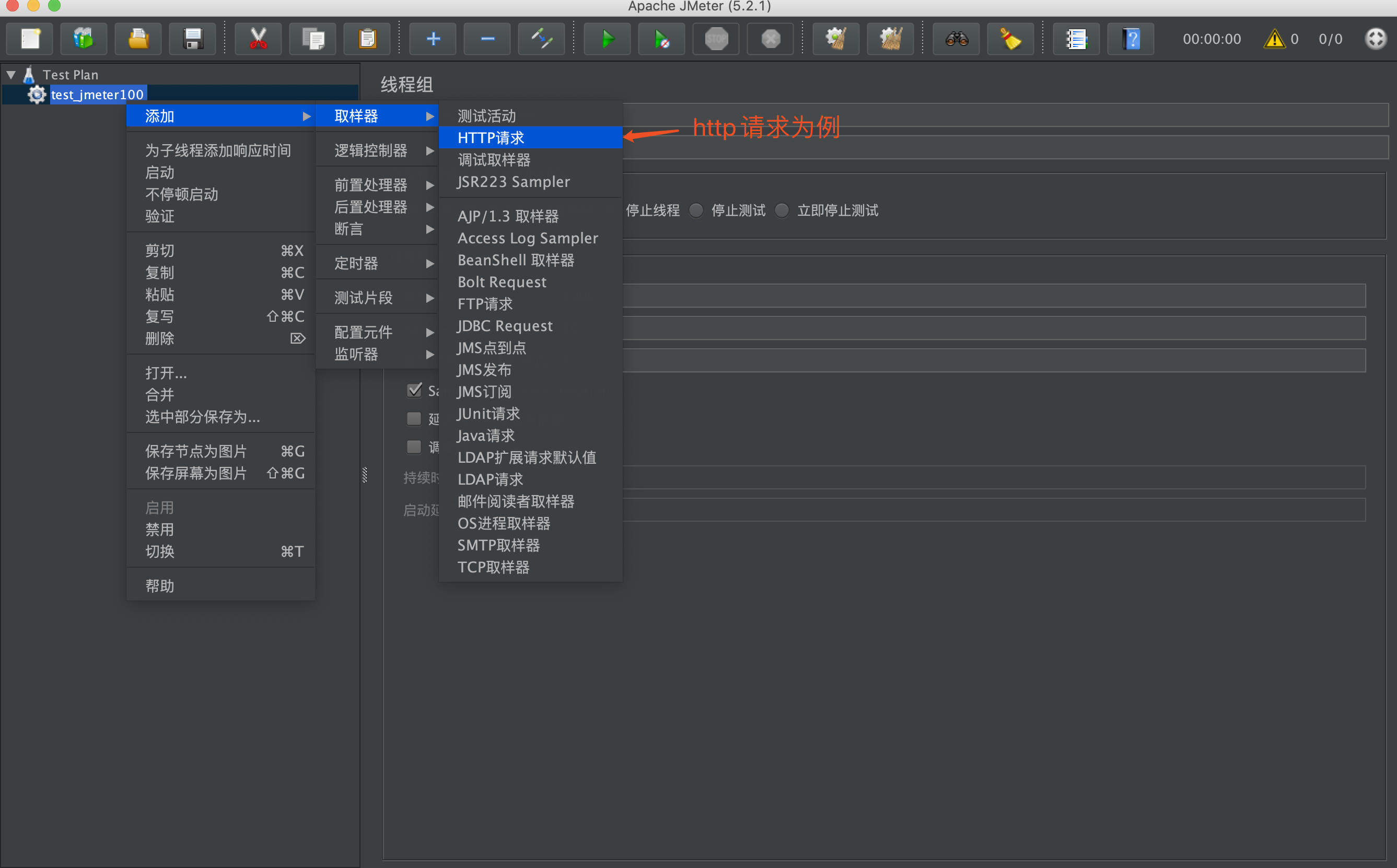
Task: Uncheck the checked Same user checkbox
Action: pyautogui.click(x=414, y=390)
